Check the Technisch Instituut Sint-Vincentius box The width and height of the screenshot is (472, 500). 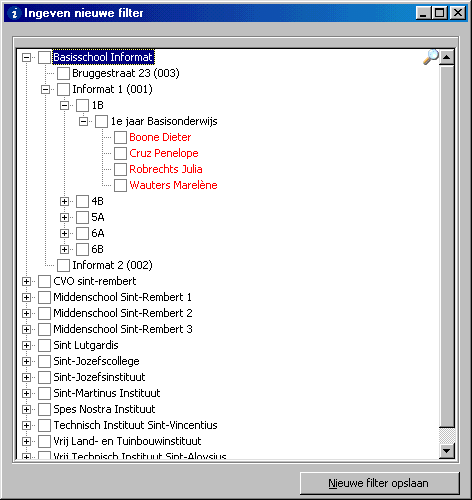tap(44, 425)
